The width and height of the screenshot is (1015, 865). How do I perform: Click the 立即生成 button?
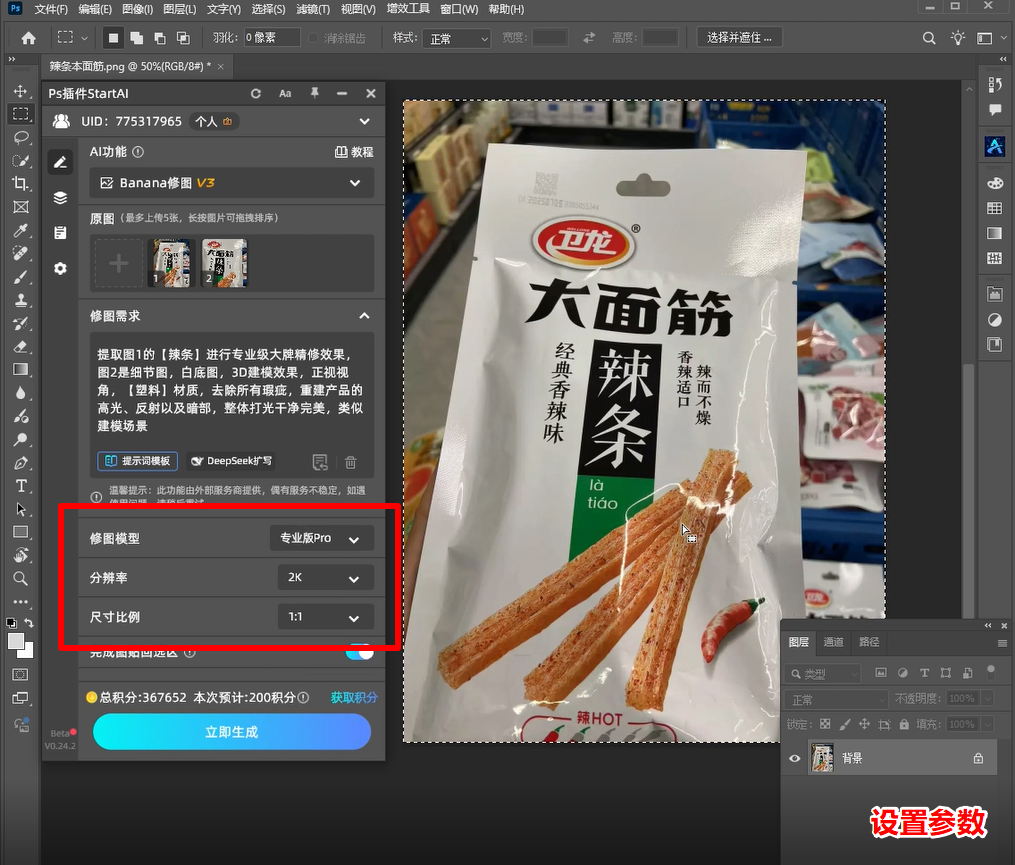232,732
